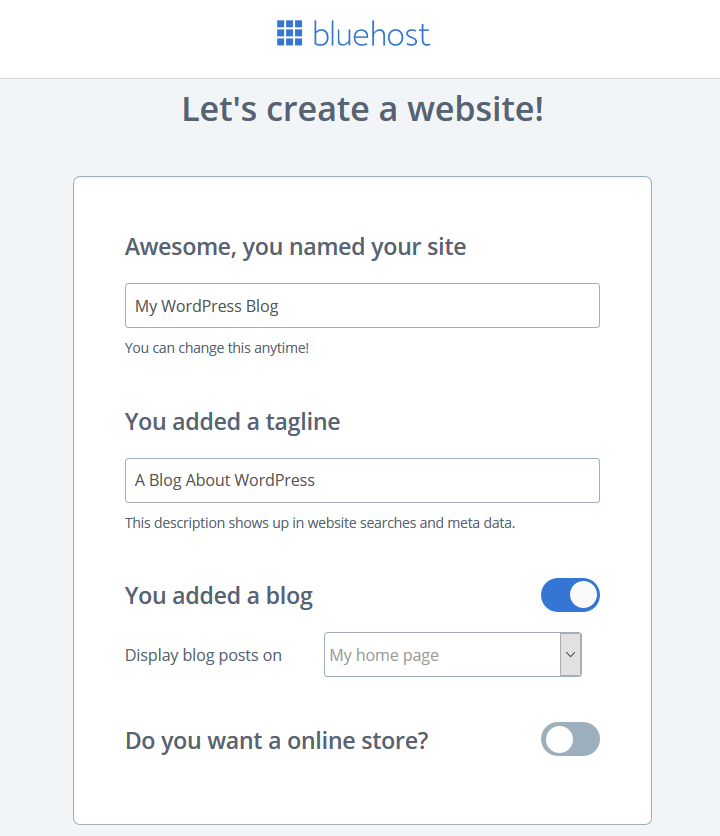
Task: Click the 'Display blog posts on' label
Action: click(203, 655)
